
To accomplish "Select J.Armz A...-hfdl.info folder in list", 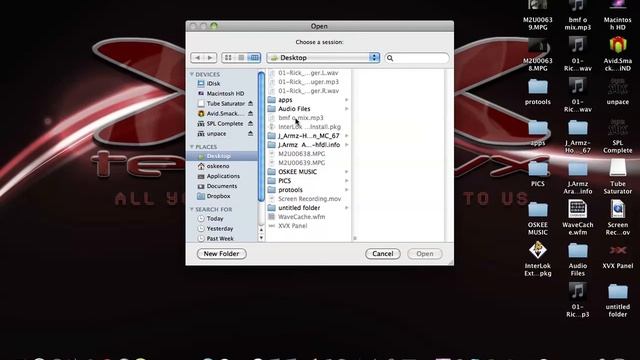I will coord(308,144).
